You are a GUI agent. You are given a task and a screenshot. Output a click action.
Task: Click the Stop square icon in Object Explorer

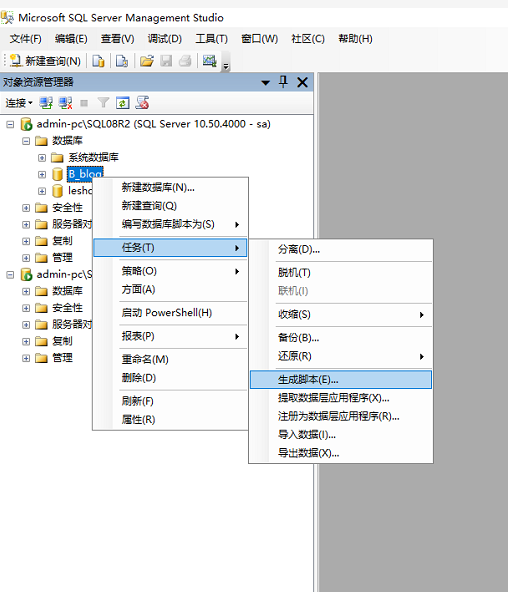click(x=84, y=103)
